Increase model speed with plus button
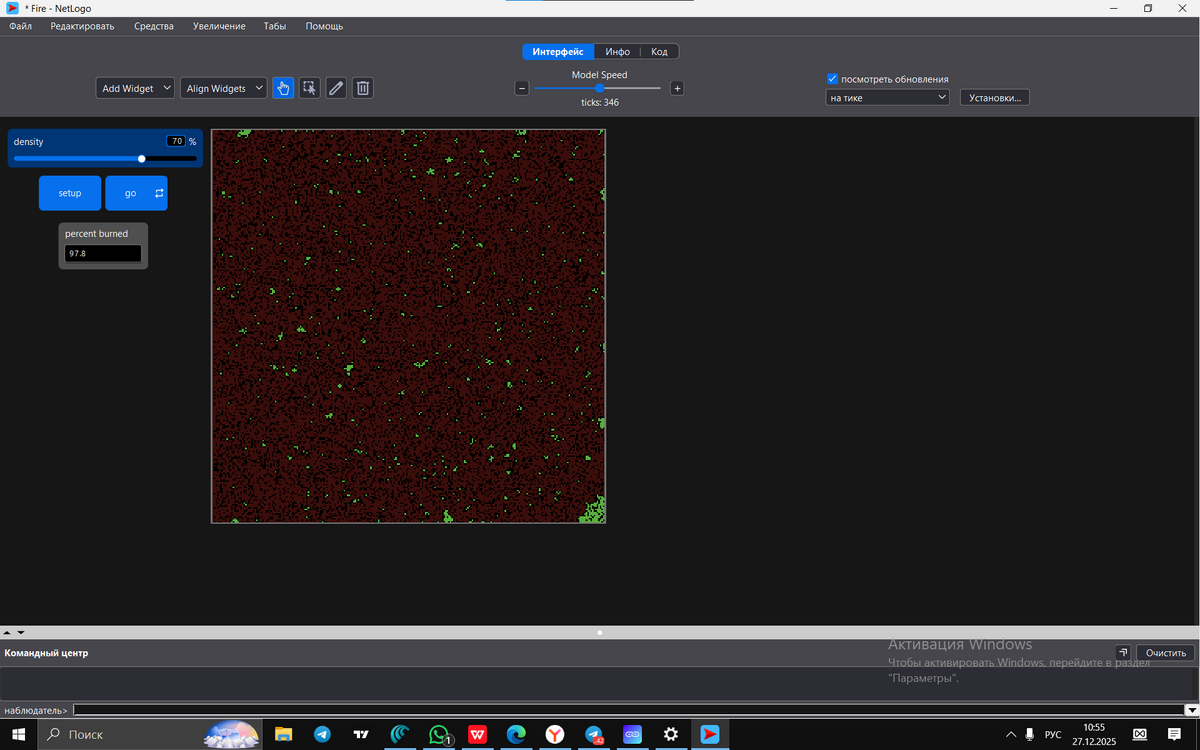The width and height of the screenshot is (1200, 750). click(677, 88)
